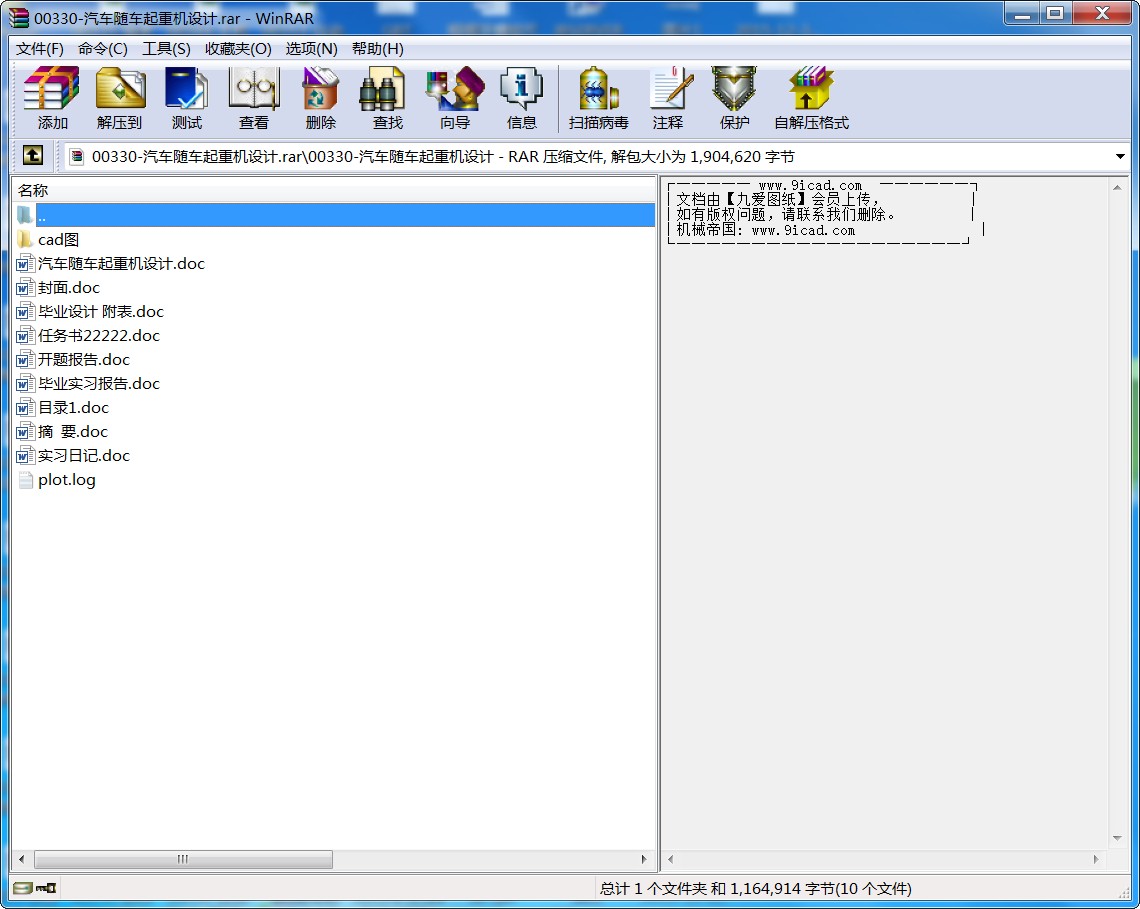Click comment pane scroll down arrow
The width and height of the screenshot is (1140, 909).
(1117, 838)
